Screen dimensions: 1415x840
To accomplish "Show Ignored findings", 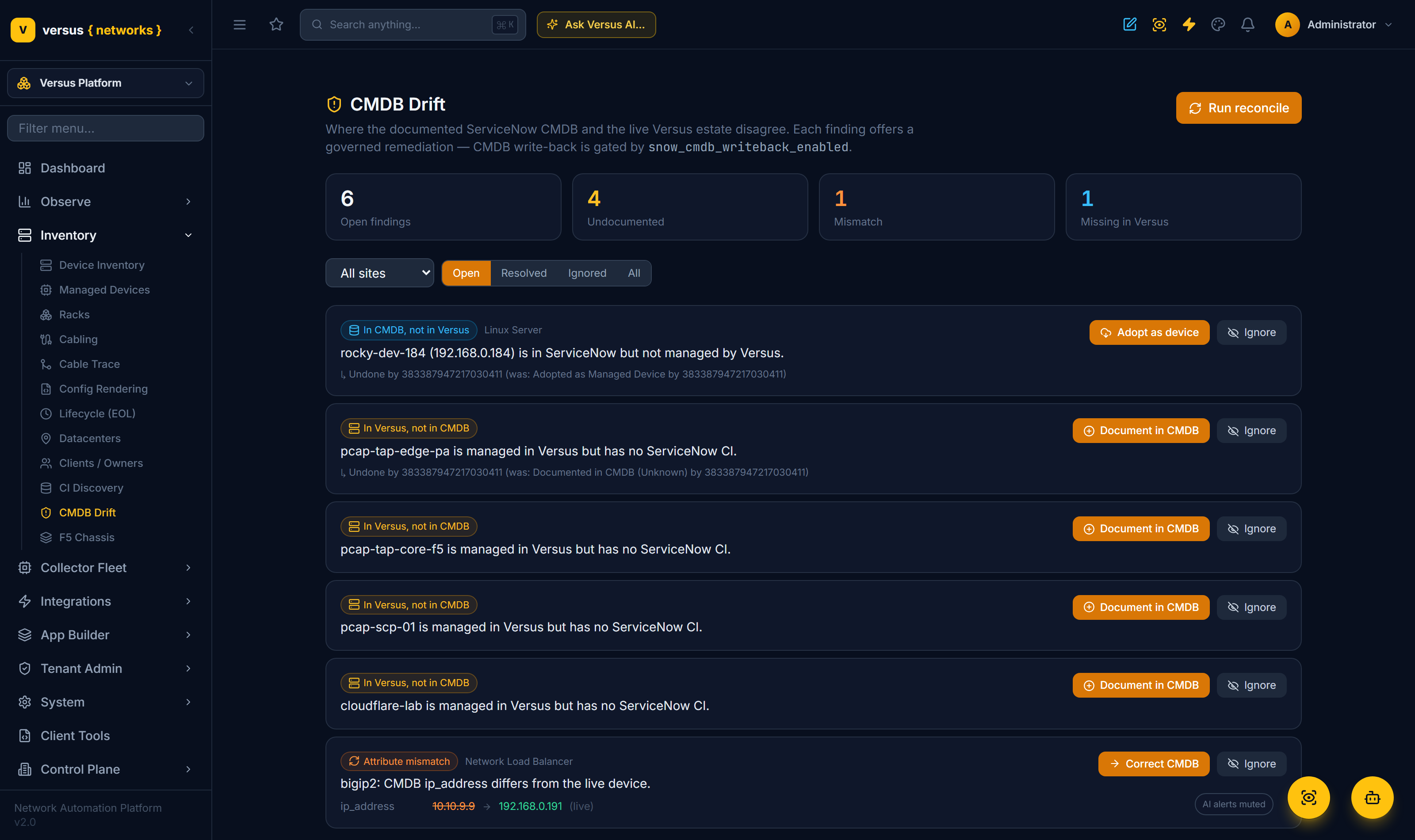I will click(x=587, y=273).
